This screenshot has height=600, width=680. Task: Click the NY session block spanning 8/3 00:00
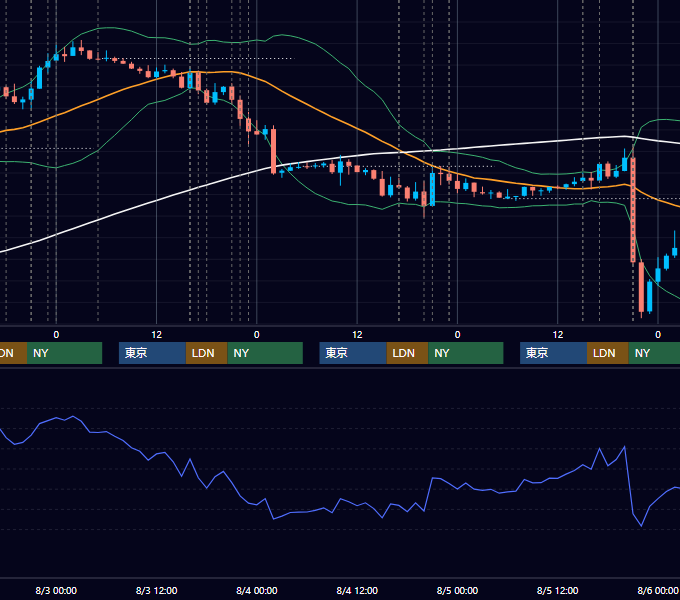(64, 353)
